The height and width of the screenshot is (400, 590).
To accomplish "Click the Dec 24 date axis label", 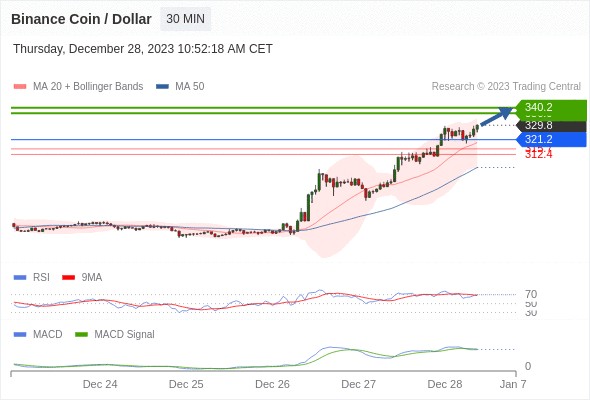I will point(100,385).
